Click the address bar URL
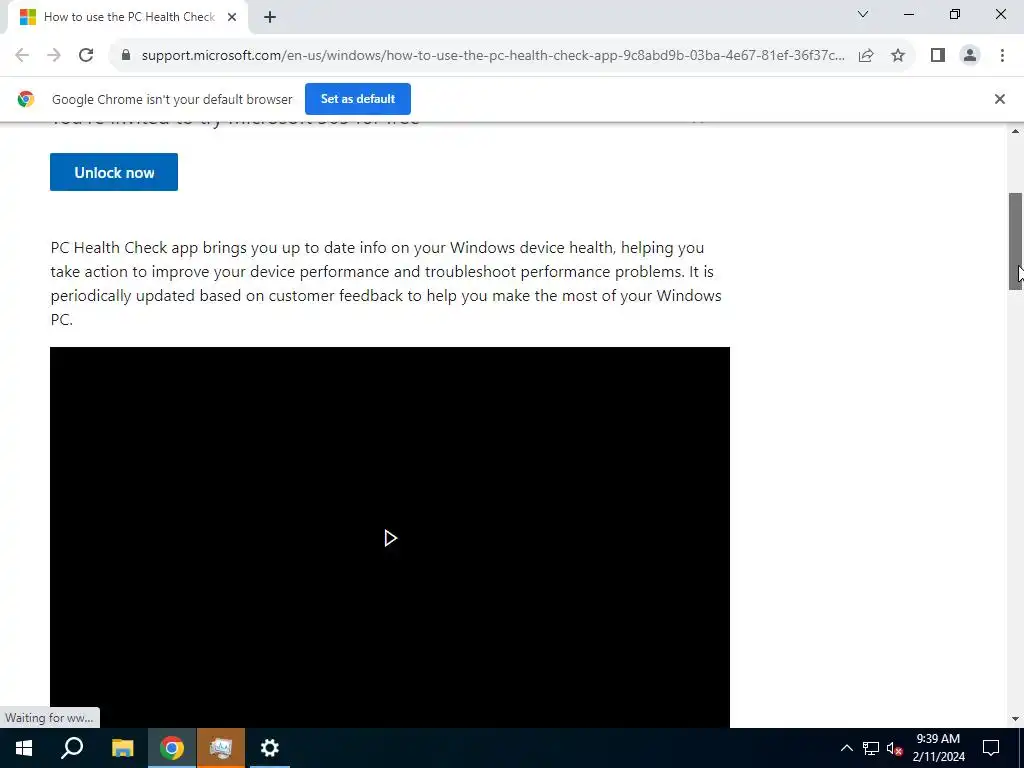This screenshot has height=768, width=1024. pos(493,56)
